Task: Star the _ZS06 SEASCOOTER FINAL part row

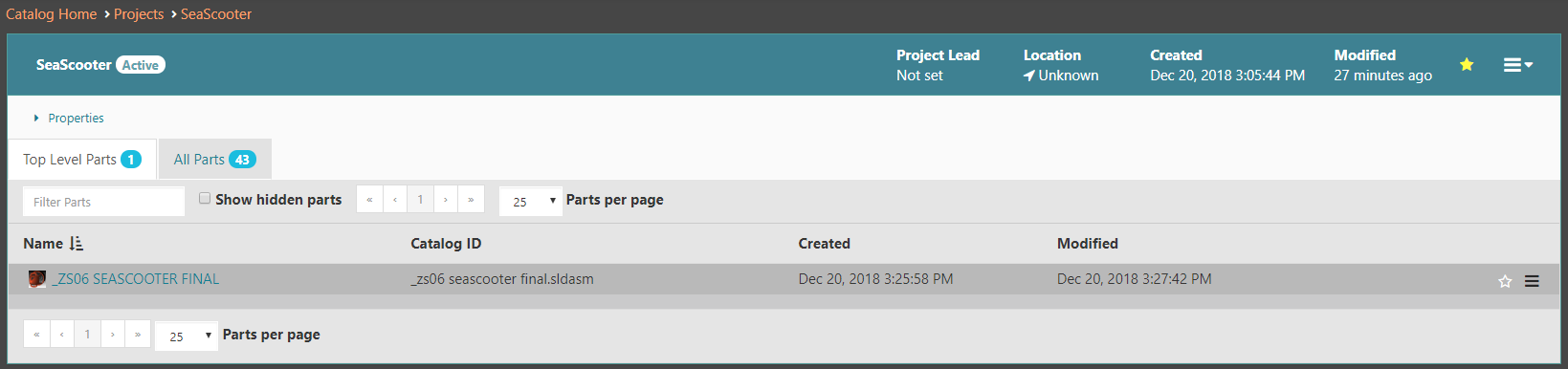Action: click(1505, 281)
